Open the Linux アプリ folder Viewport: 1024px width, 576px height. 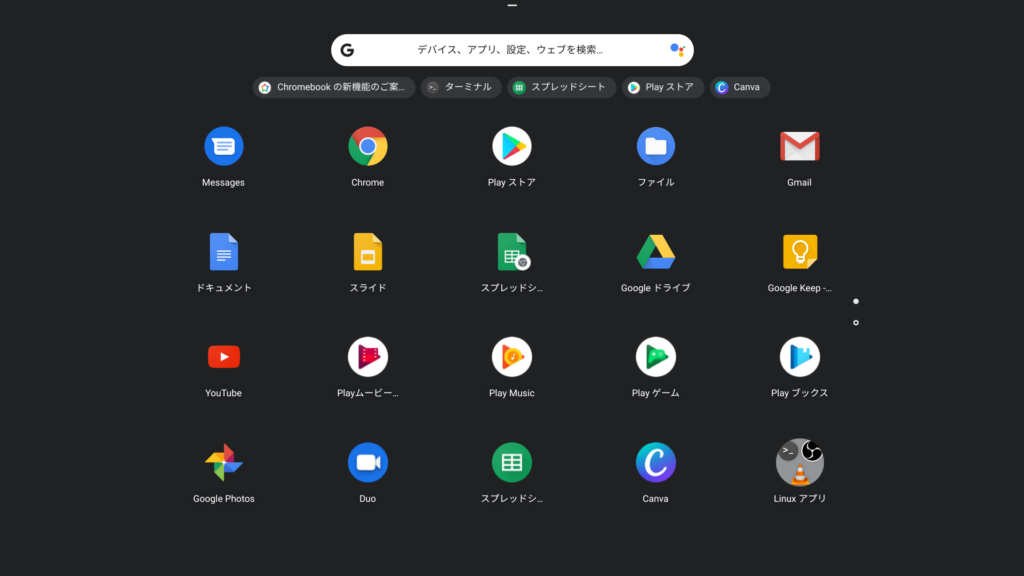tap(799, 462)
